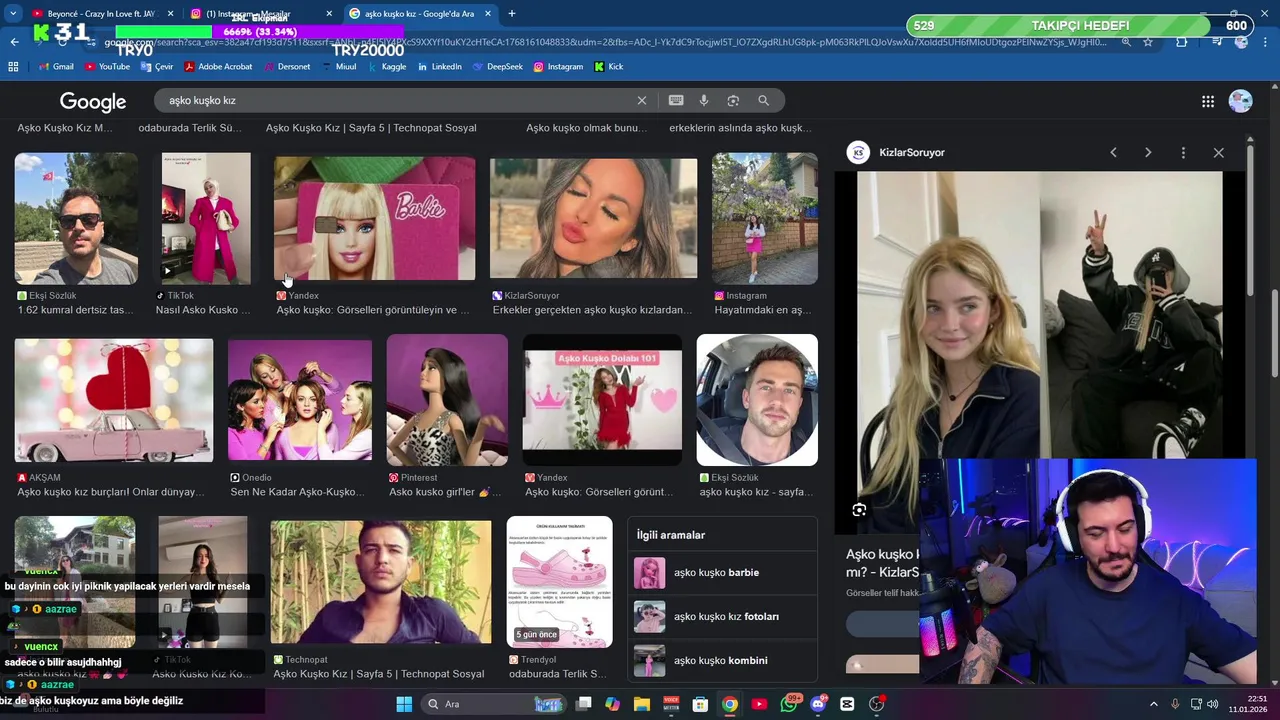Viewport: 1280px width, 720px height.
Task: Go to previous image in preview panel
Action: [1113, 152]
